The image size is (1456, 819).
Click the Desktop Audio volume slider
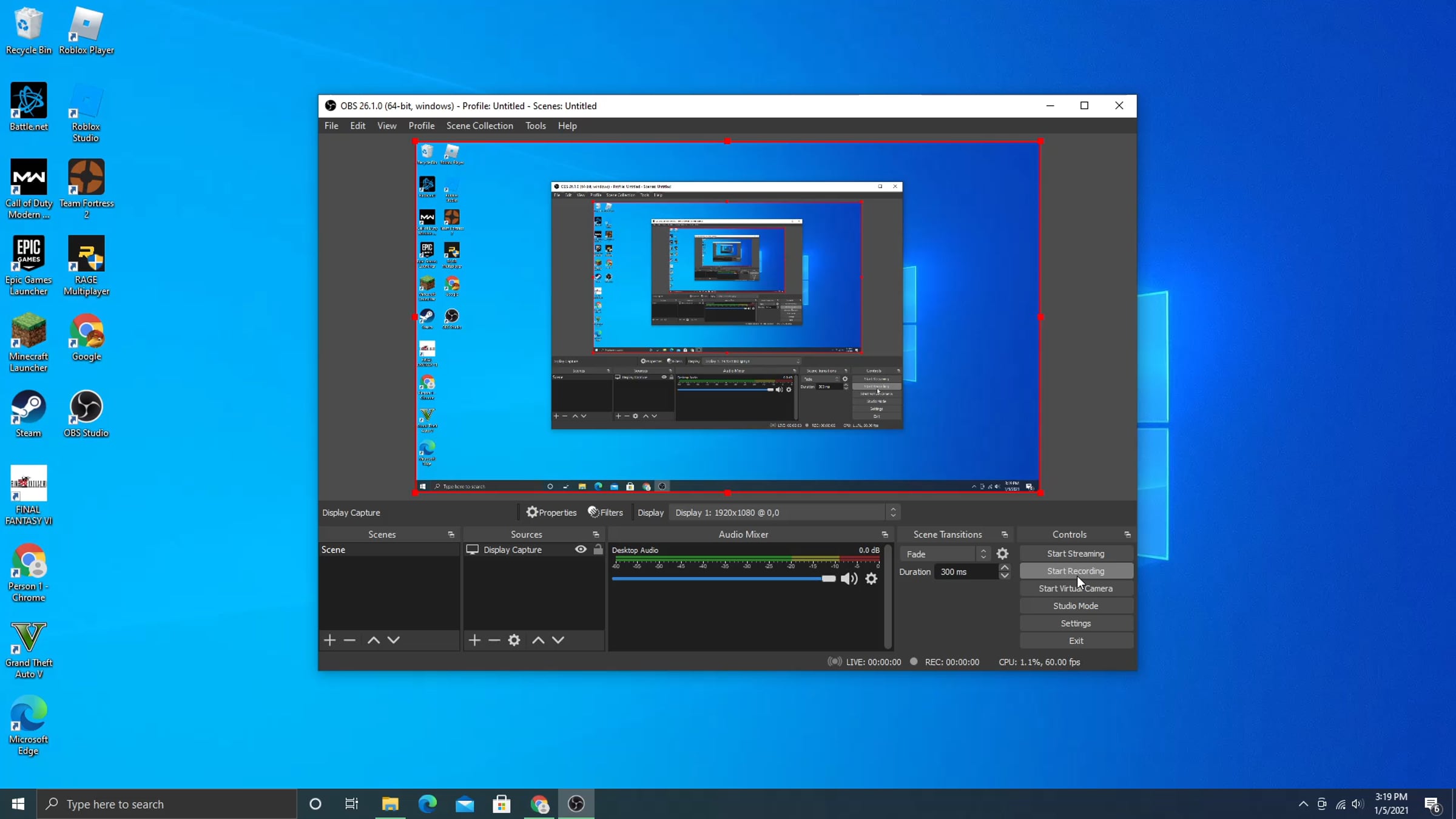(x=724, y=579)
